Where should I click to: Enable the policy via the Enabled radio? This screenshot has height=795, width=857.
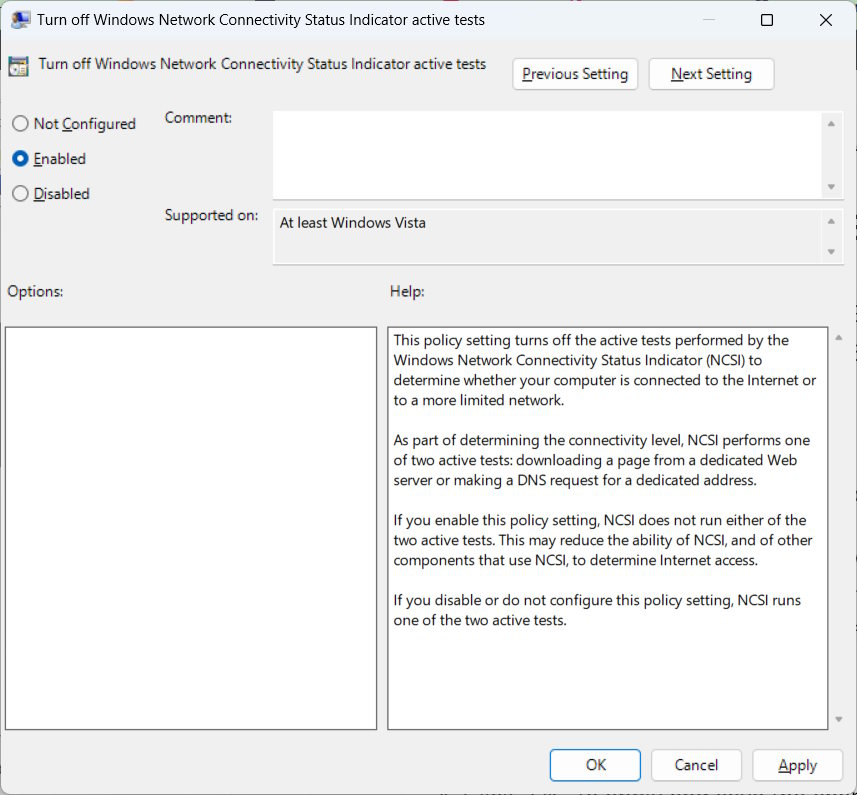coord(19,158)
